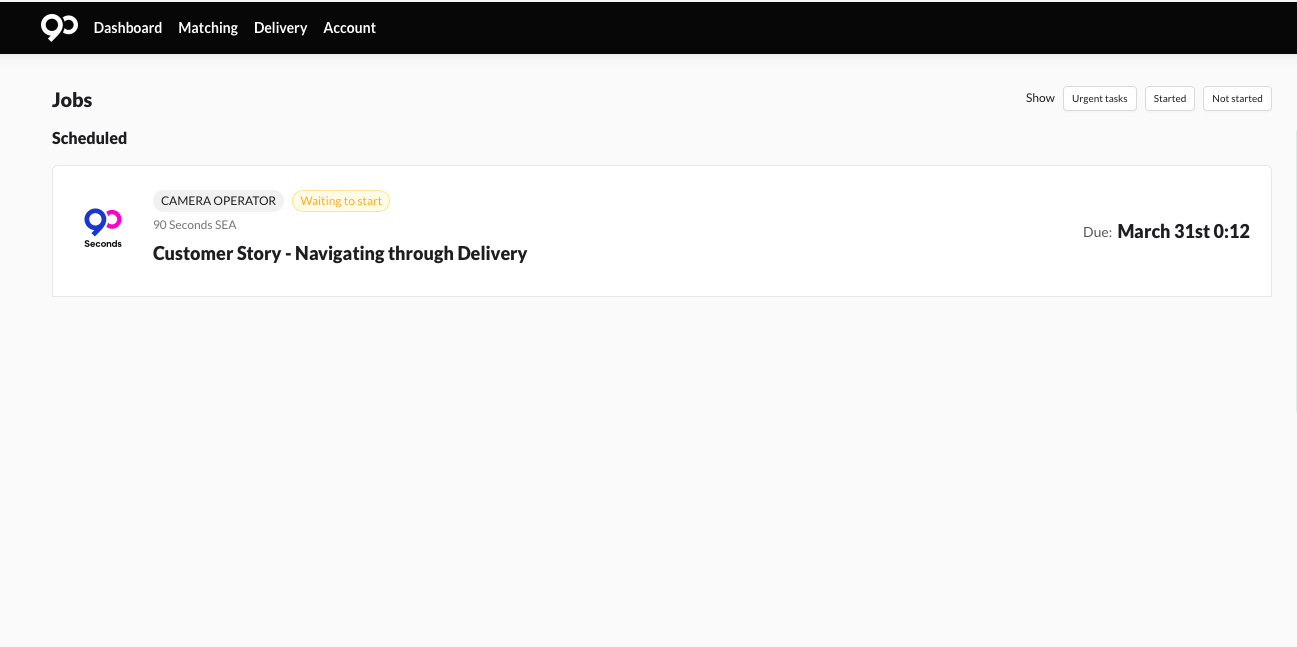
Task: Open Customer Story - Navigating through Delivery job
Action: coord(340,254)
